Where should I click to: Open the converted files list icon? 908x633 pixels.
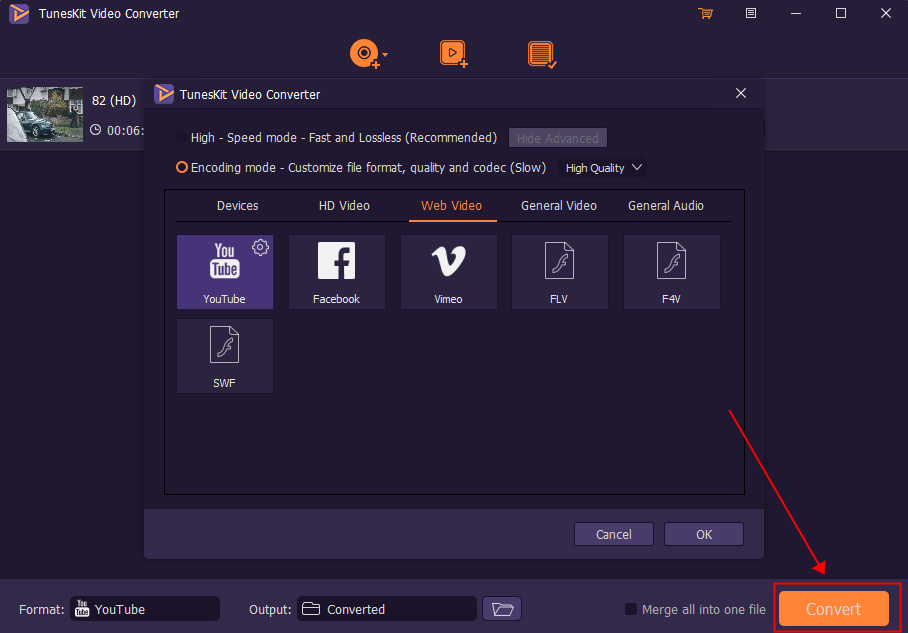coord(542,54)
